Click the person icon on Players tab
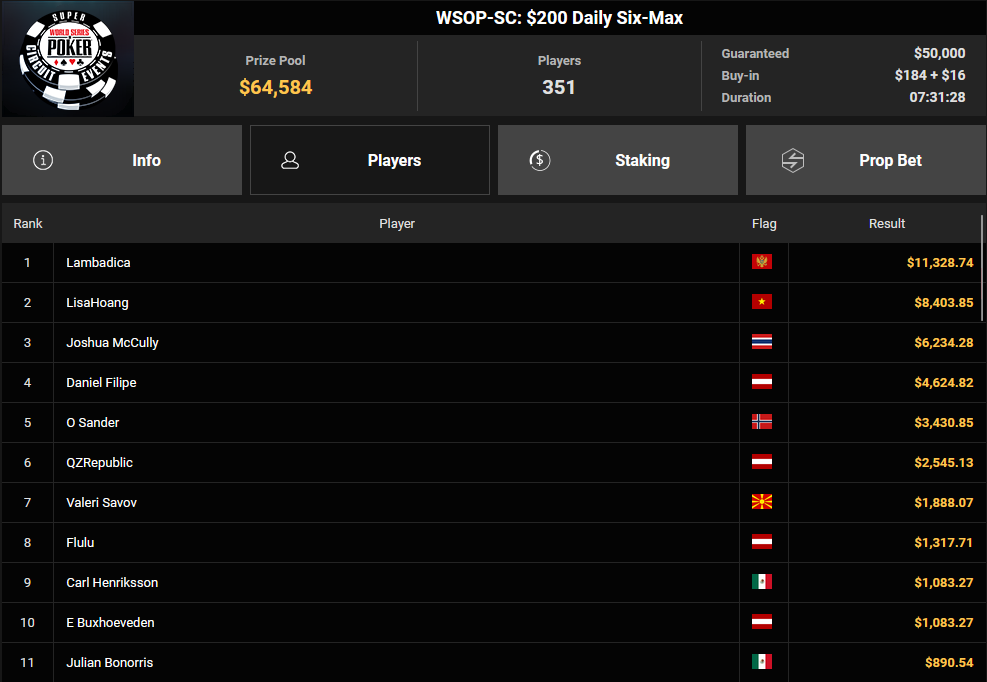 (x=290, y=160)
